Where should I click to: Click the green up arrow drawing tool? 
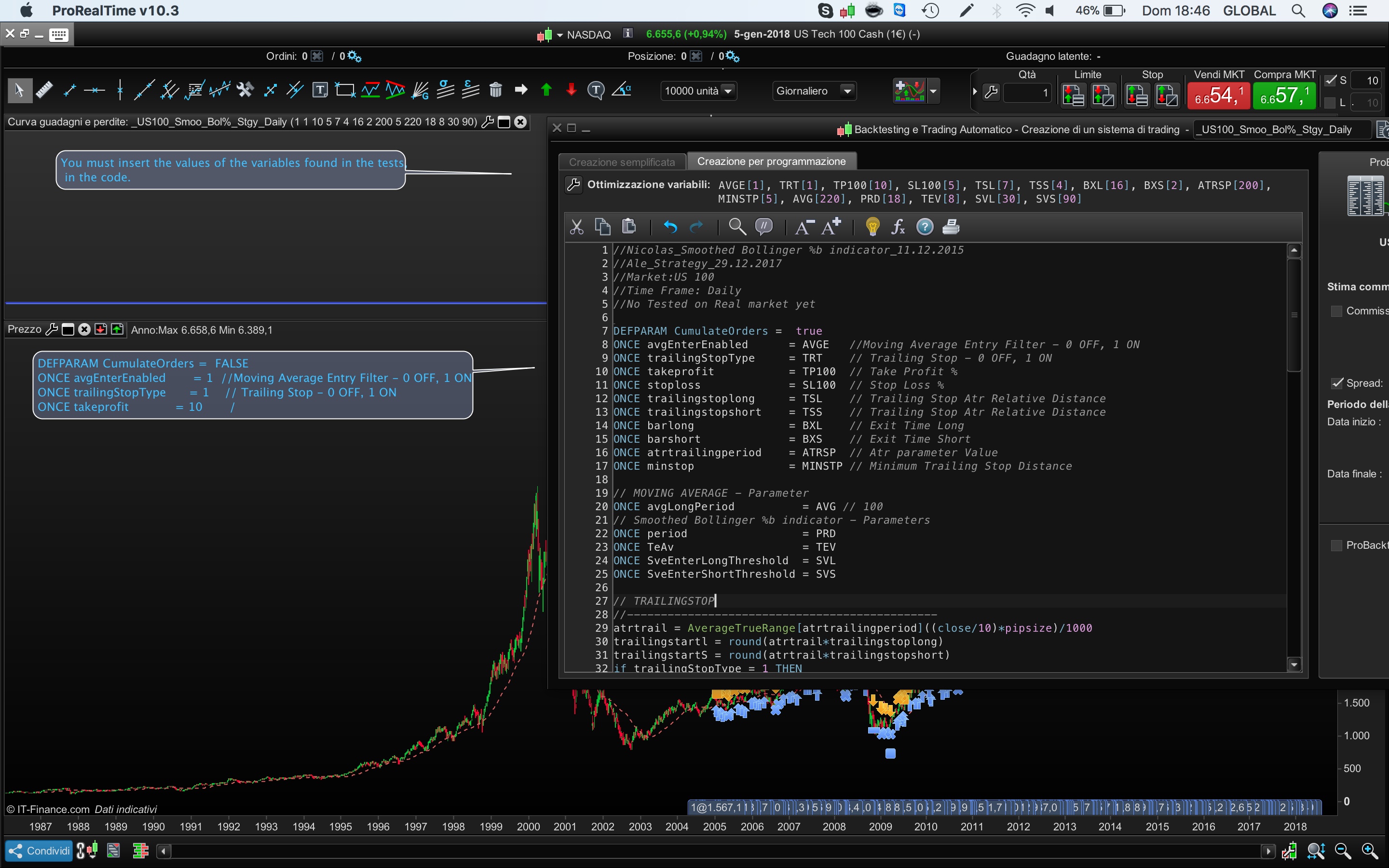[x=546, y=90]
